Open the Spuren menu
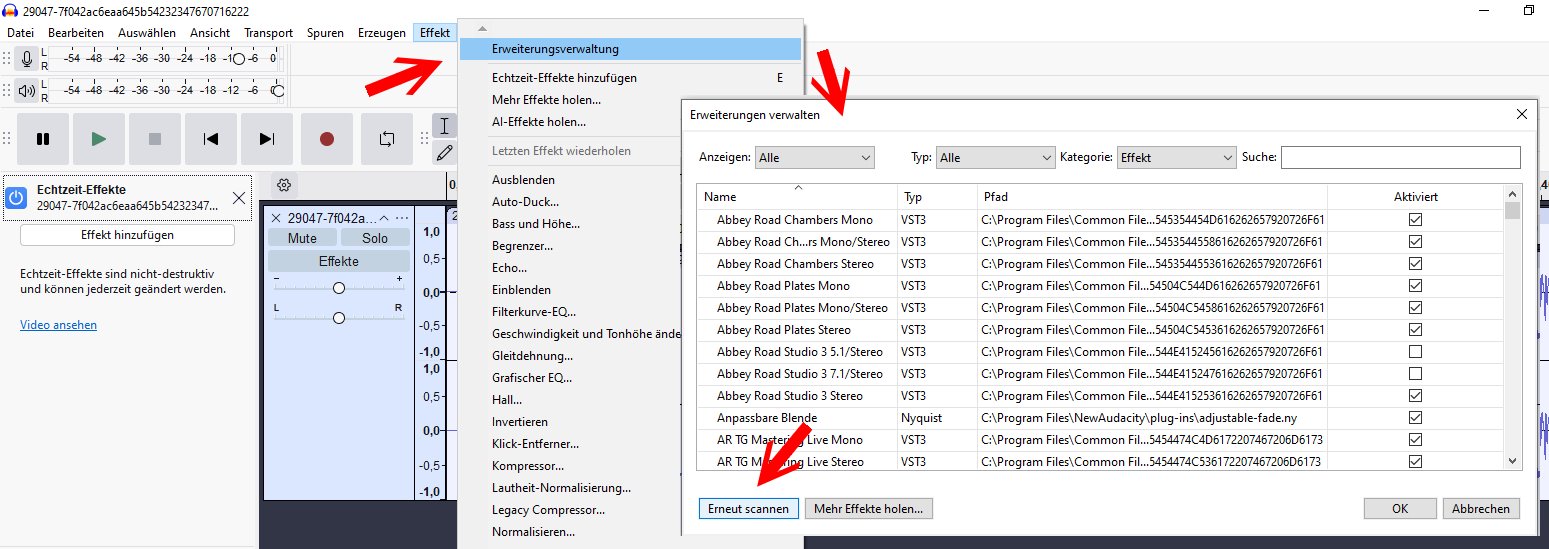The image size is (1549, 549). click(x=325, y=33)
